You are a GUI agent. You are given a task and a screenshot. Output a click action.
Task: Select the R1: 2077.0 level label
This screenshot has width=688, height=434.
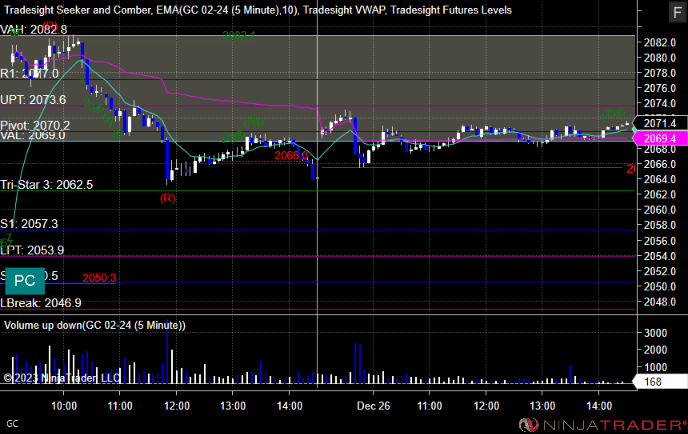(29, 74)
